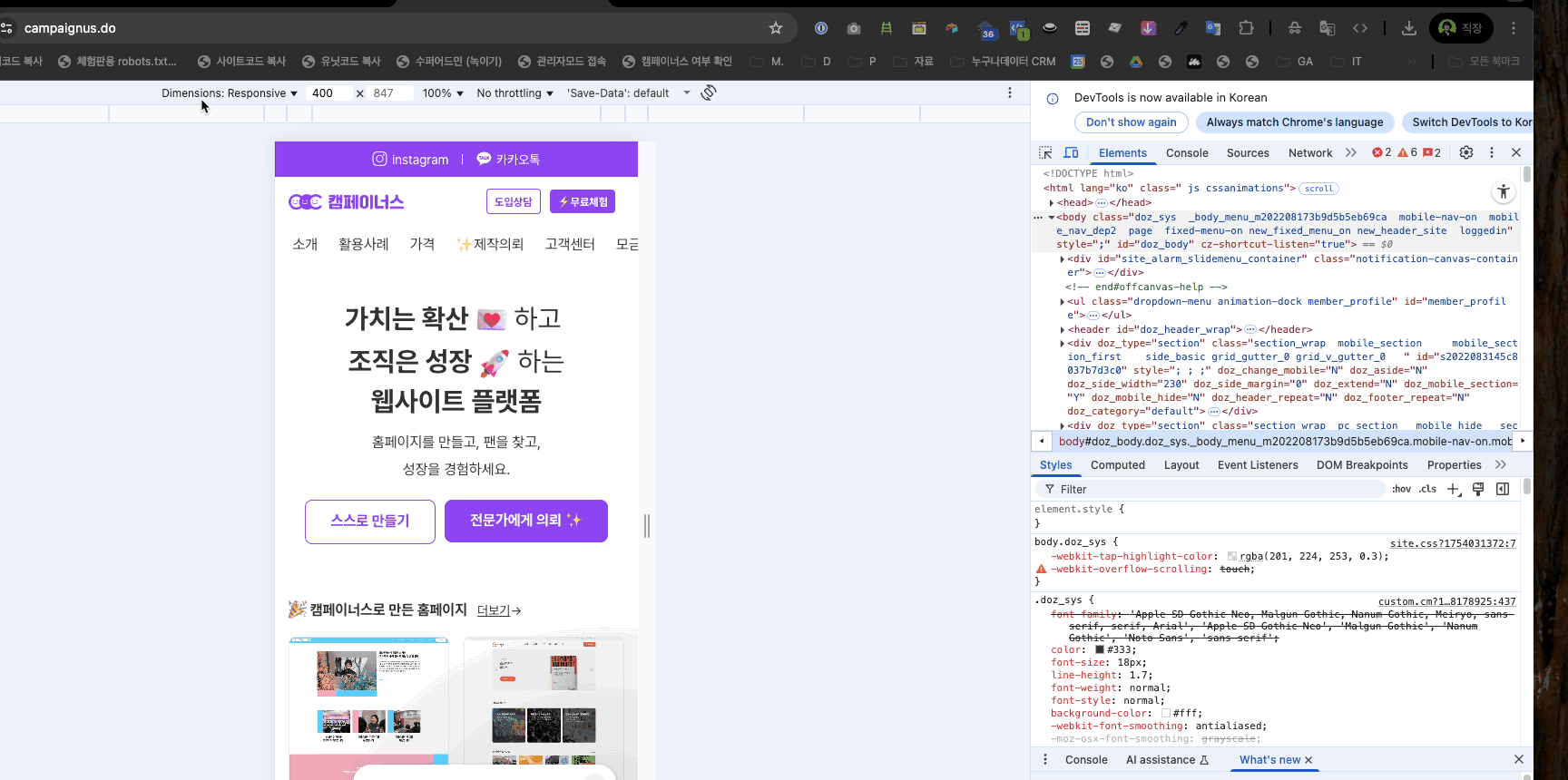Click the rotate screen orientation icon
This screenshot has width=1568, height=780.
709,93
